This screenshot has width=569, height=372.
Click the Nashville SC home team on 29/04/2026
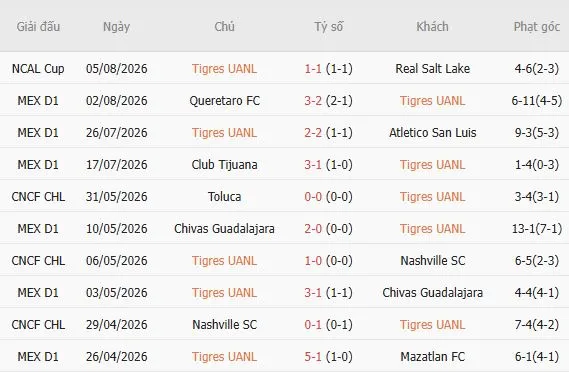click(225, 324)
